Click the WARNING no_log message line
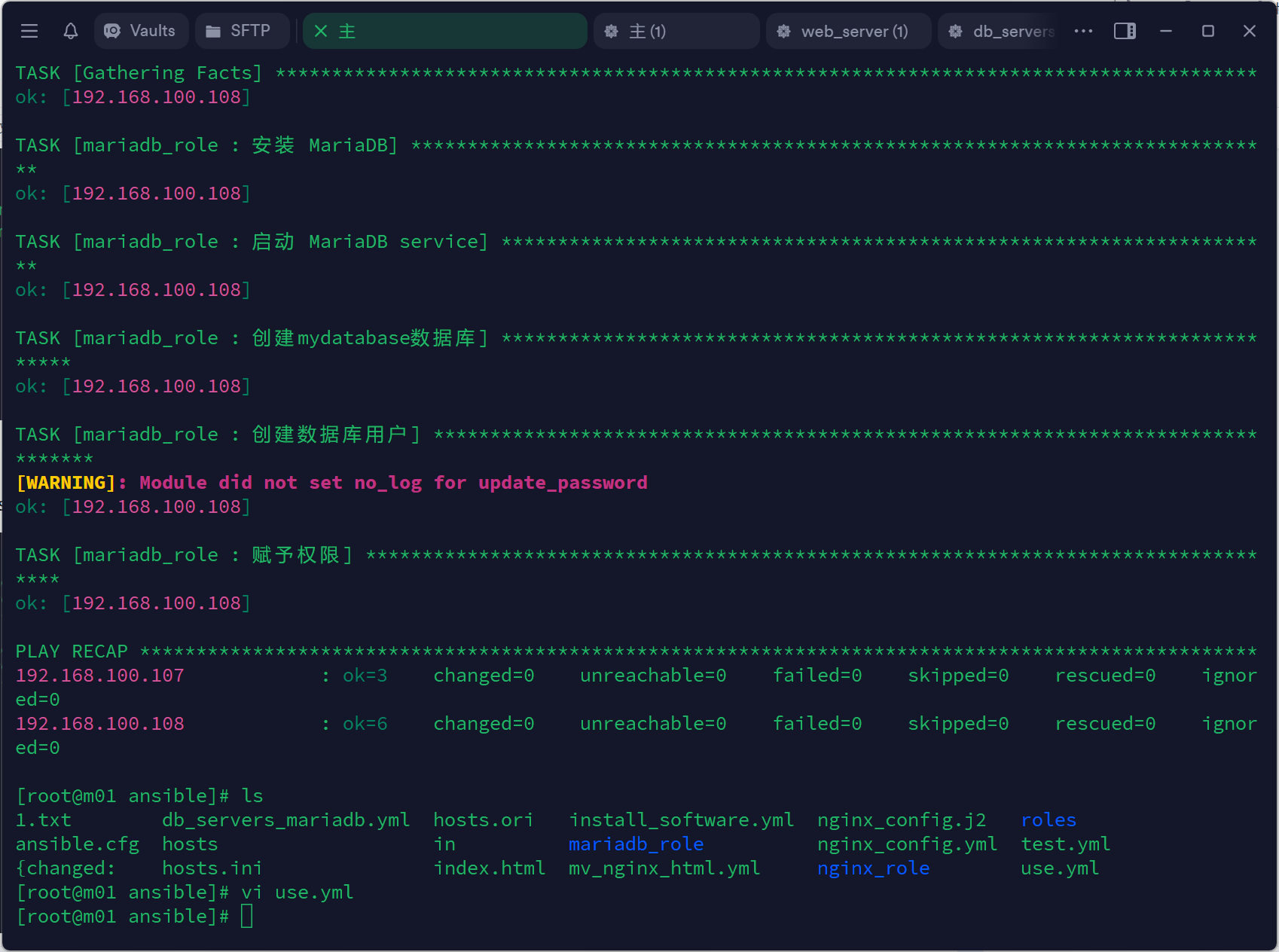 (x=331, y=483)
